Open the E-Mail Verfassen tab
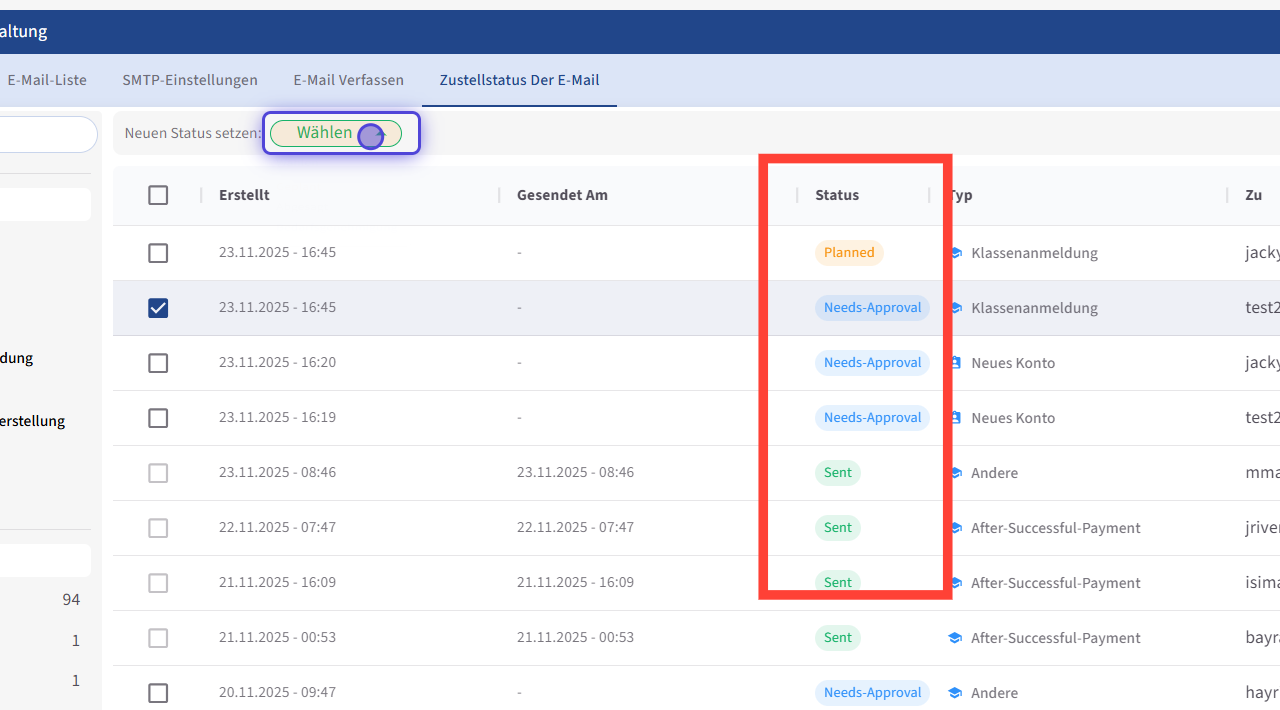Screen dimensions: 1280x710 348,80
